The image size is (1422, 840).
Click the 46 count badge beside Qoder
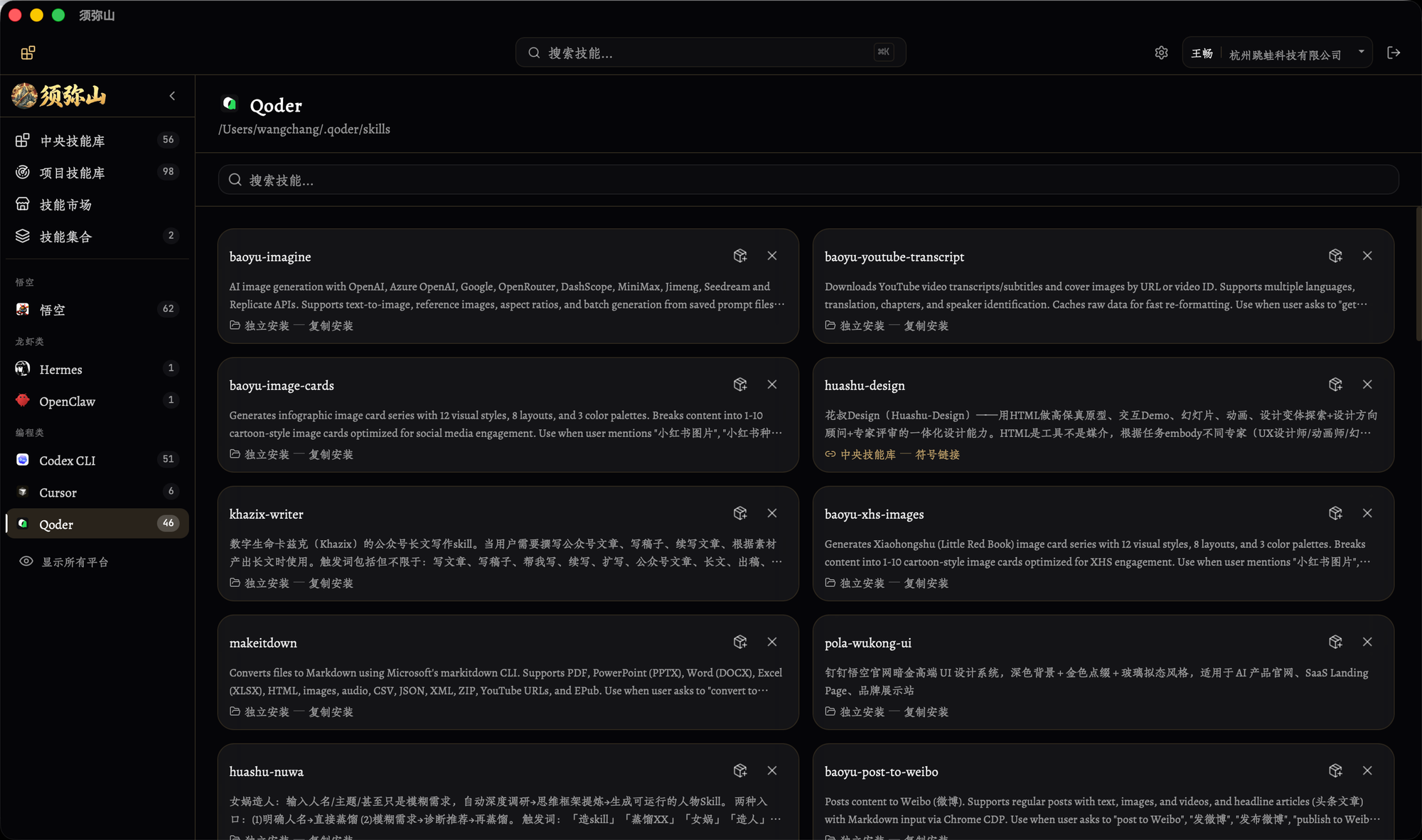click(168, 523)
